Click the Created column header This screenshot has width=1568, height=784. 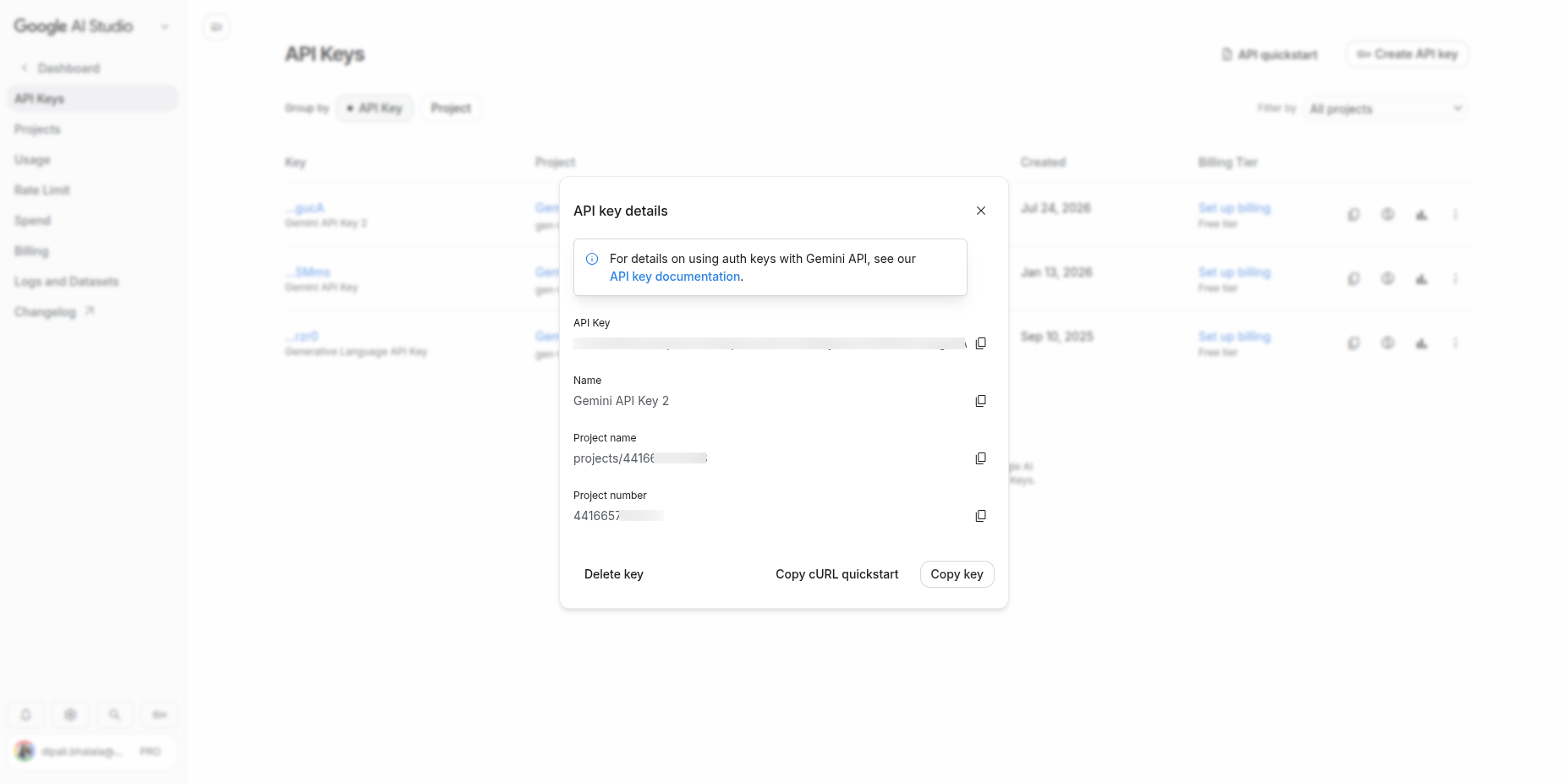pyautogui.click(x=1043, y=162)
